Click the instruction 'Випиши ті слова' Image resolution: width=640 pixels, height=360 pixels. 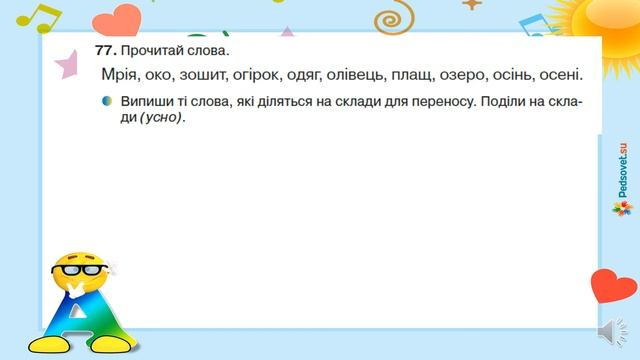coord(176,101)
